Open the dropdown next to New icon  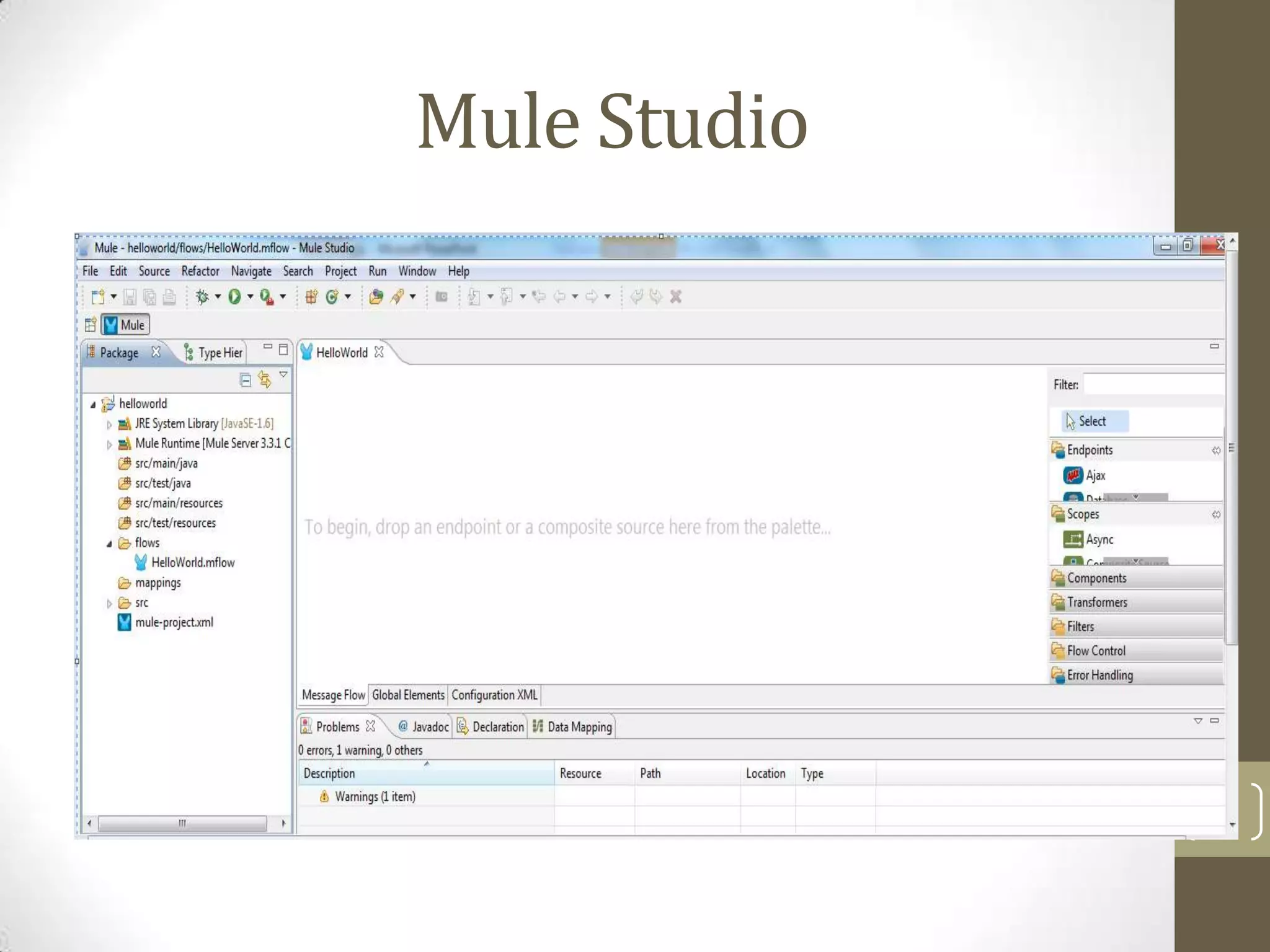pyautogui.click(x=113, y=297)
